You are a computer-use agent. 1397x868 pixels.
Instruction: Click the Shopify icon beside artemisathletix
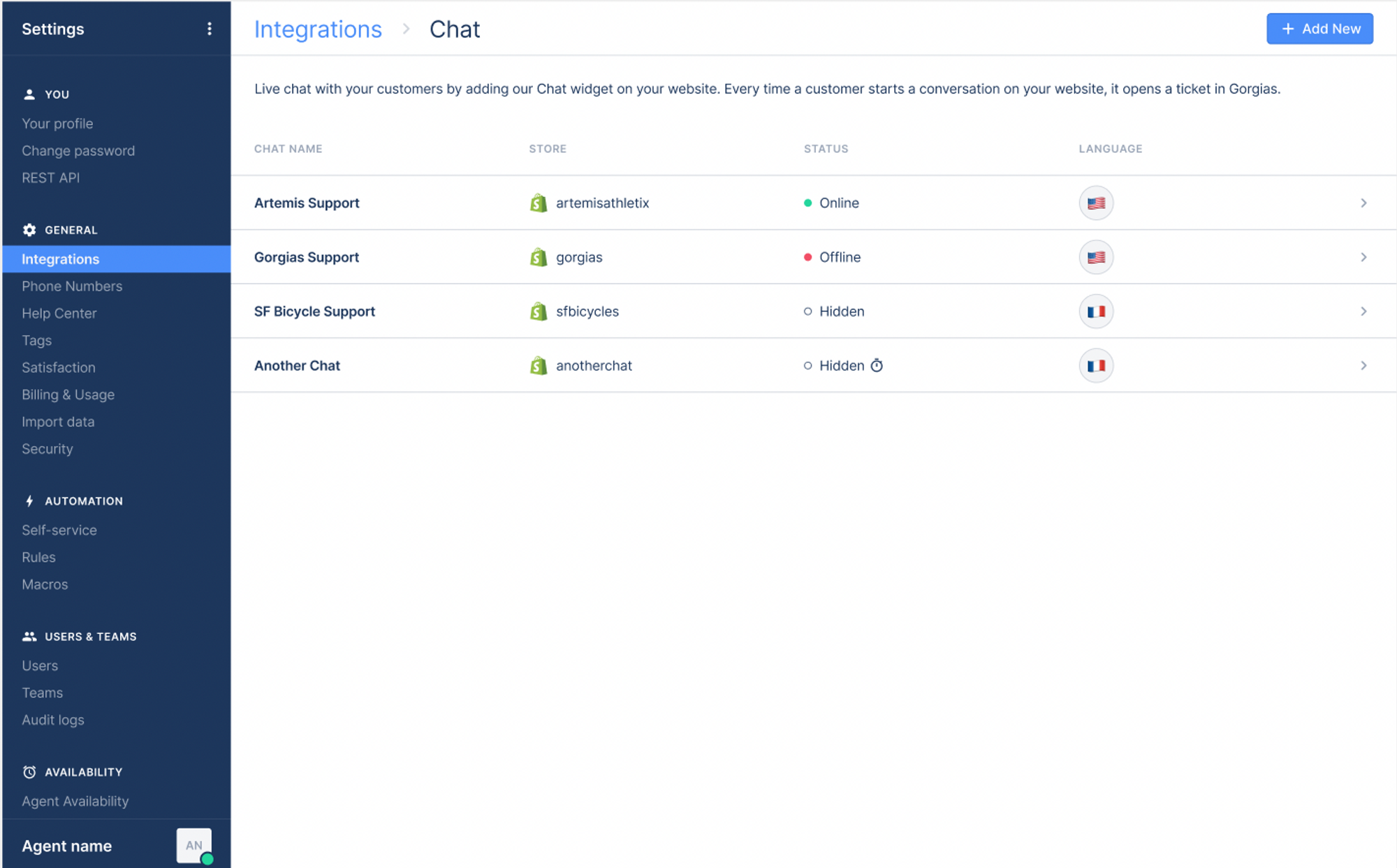coord(538,203)
